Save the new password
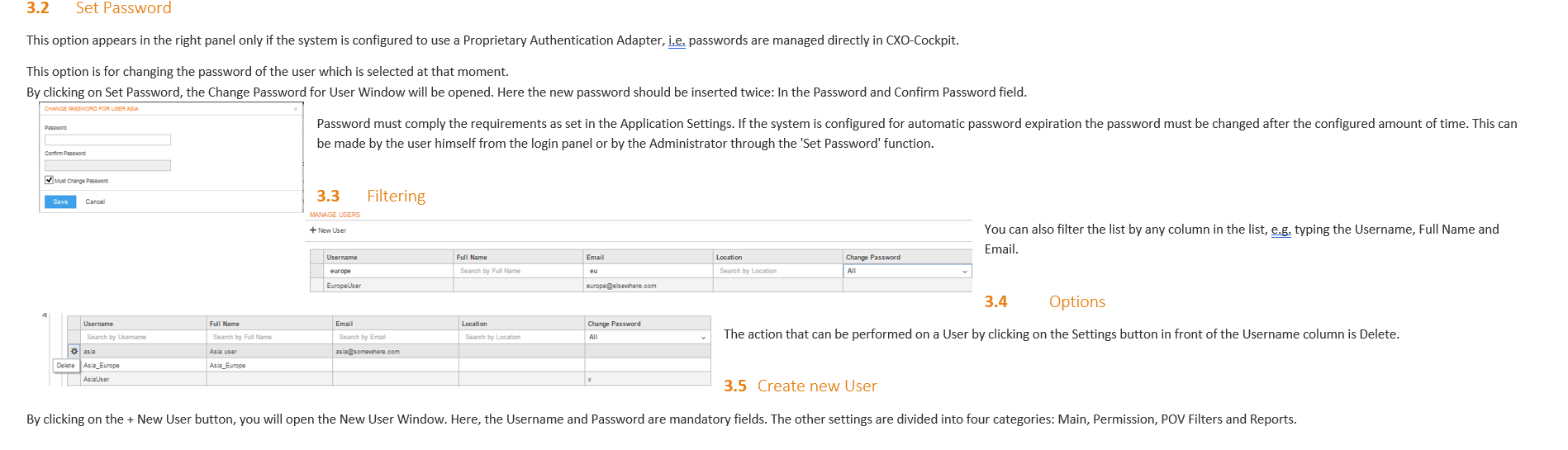Screen dimensions: 1568x450 (x=60, y=201)
